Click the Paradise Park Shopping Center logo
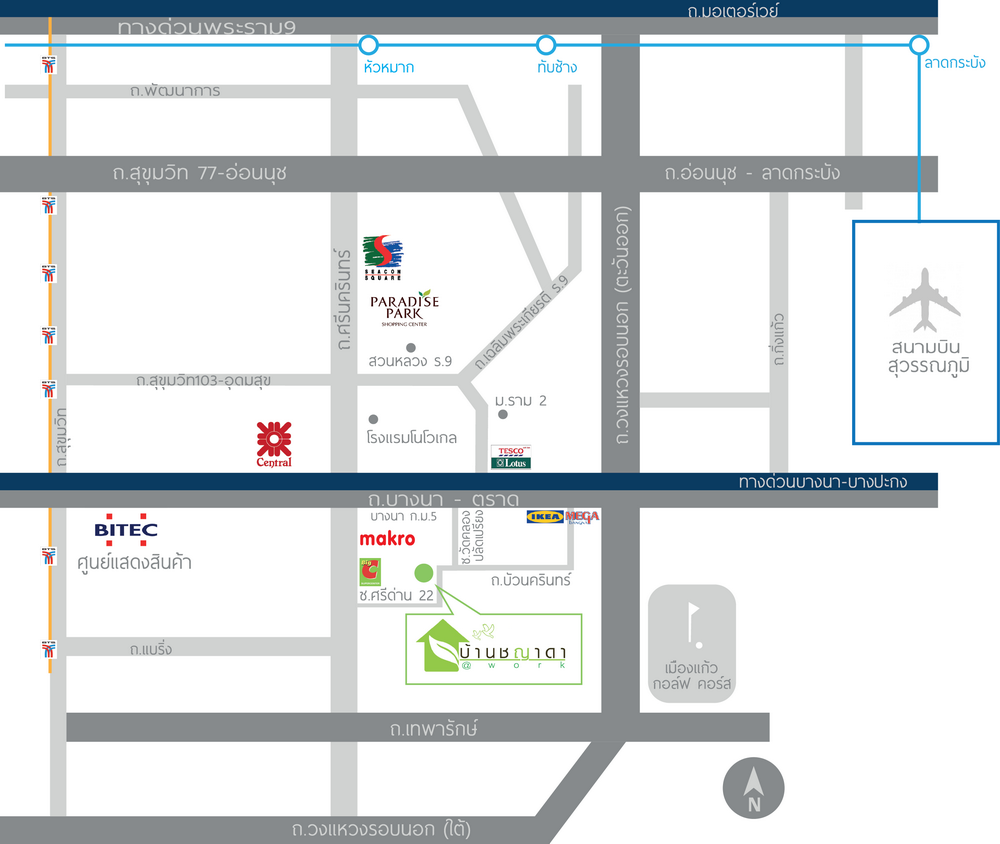The width and height of the screenshot is (1000, 844). pos(404,309)
